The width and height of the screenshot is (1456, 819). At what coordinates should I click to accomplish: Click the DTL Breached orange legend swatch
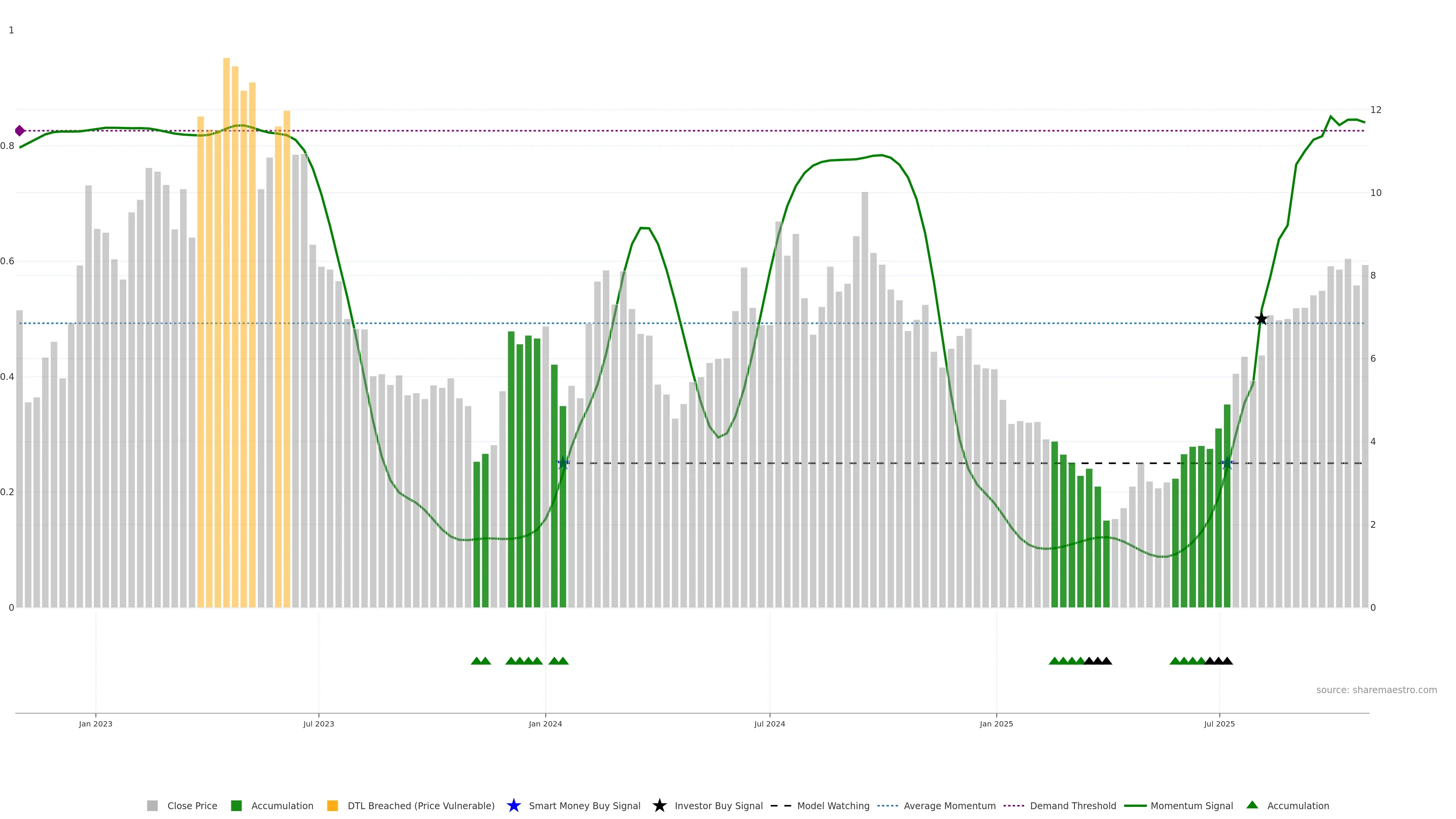(333, 805)
